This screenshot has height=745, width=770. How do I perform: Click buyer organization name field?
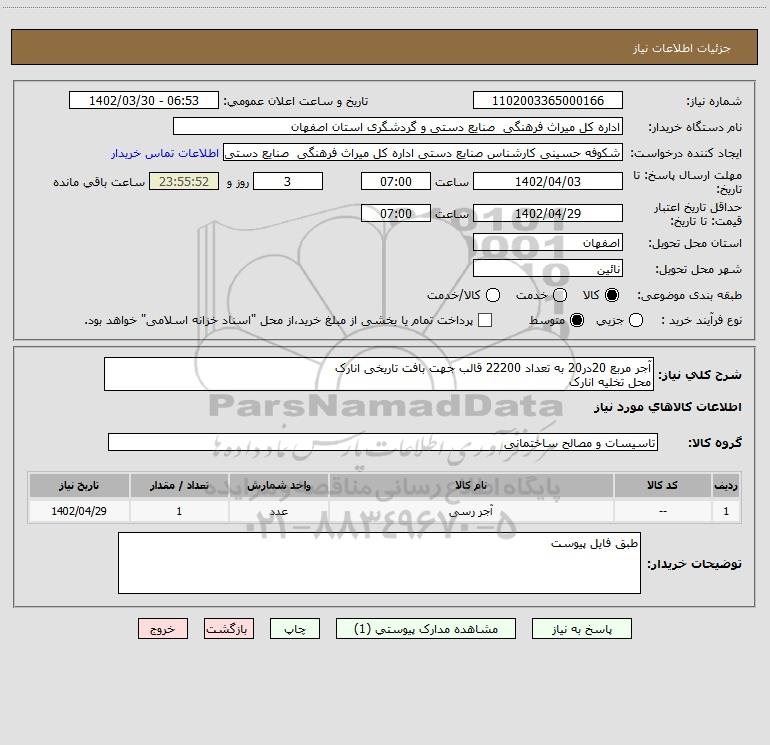[398, 126]
